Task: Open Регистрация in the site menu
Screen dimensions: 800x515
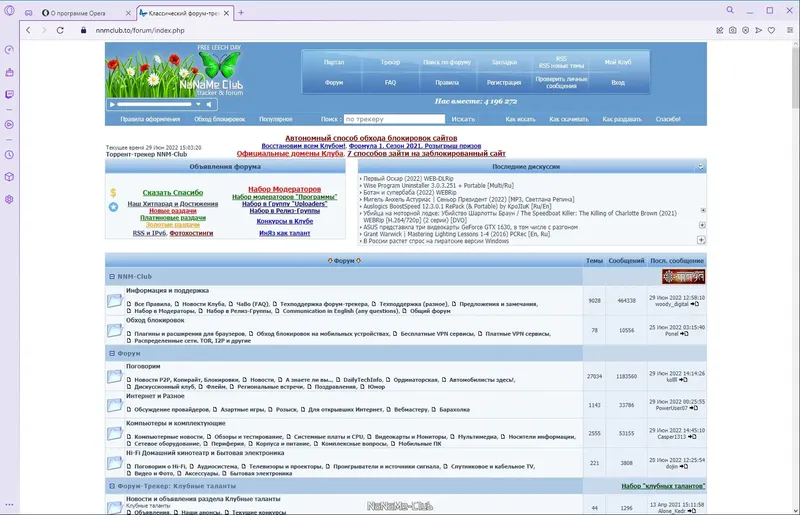Action: [504, 83]
